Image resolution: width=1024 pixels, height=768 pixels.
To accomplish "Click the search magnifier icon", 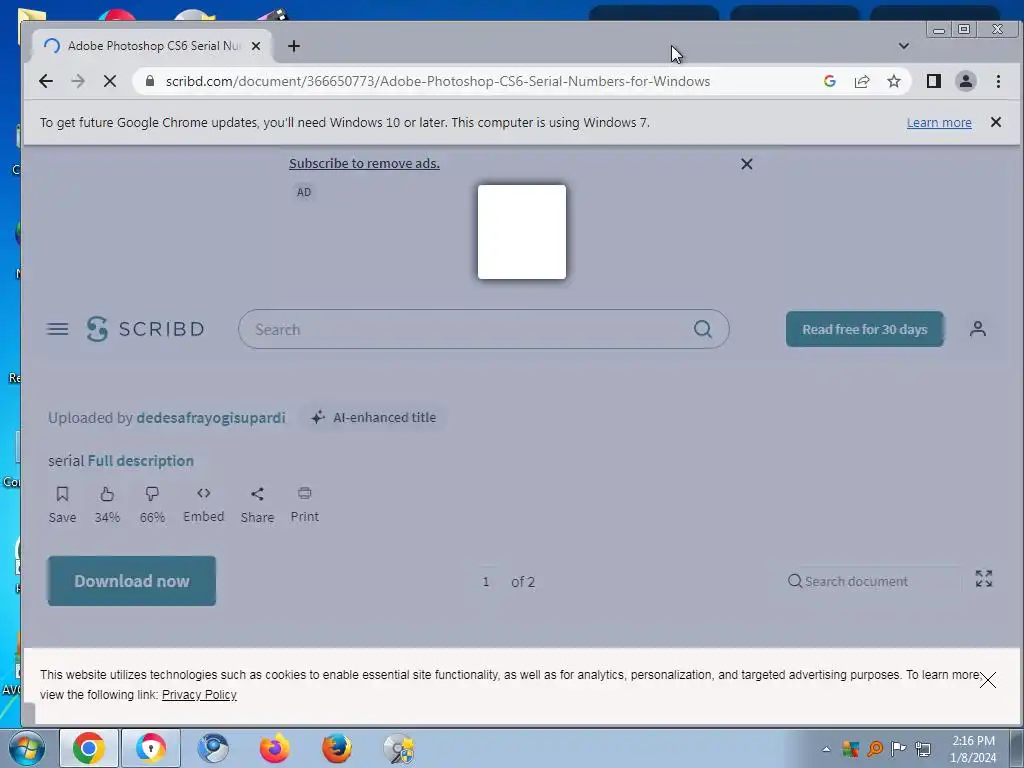I will click(702, 328).
